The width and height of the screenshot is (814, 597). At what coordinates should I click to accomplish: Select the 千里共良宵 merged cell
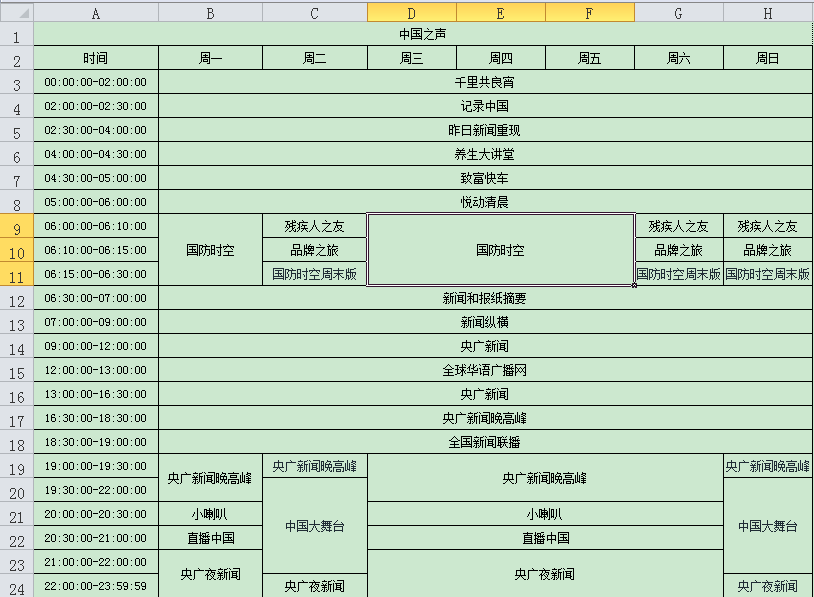[x=485, y=82]
